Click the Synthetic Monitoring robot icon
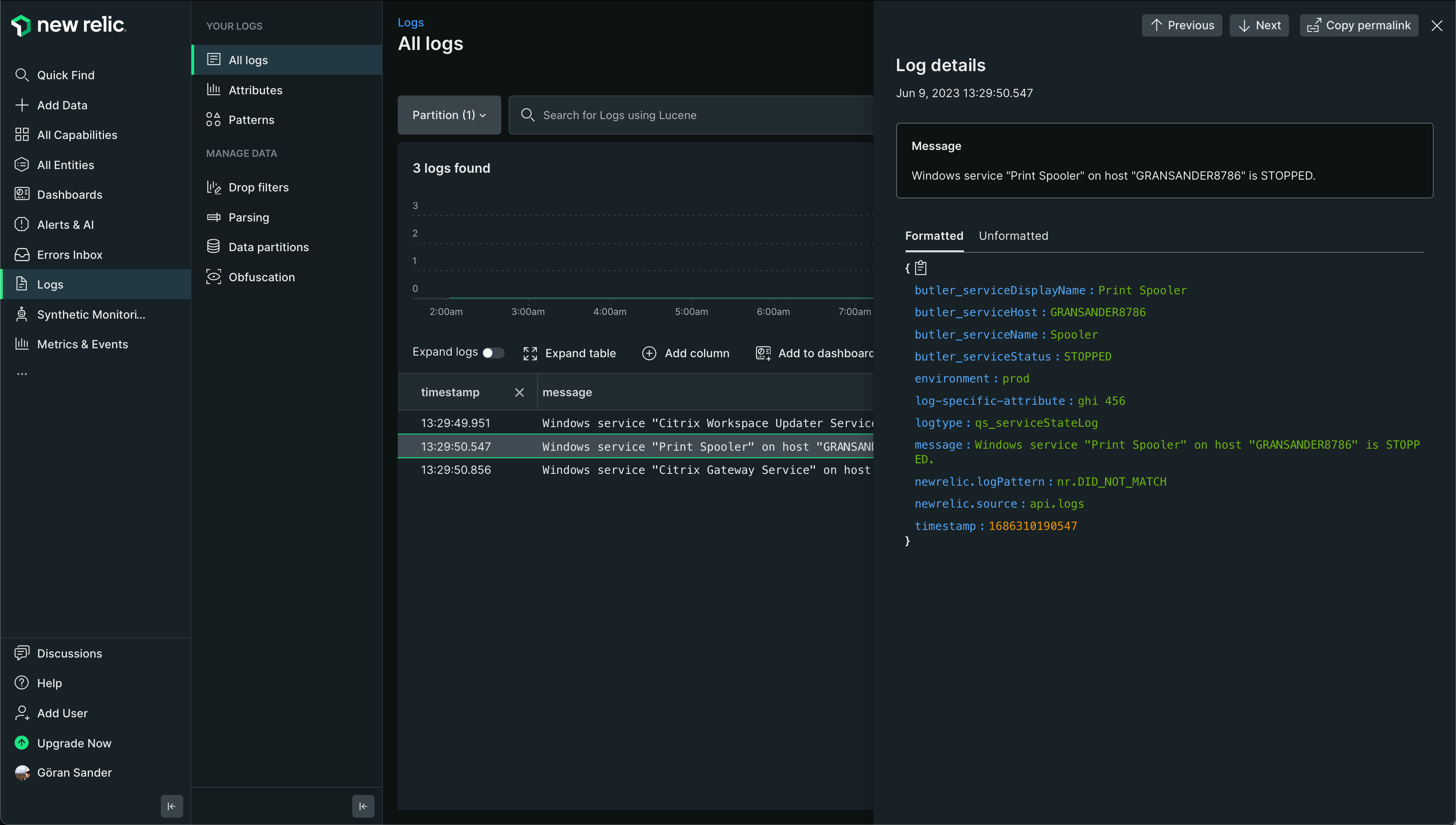This screenshot has width=1456, height=825. tap(22, 315)
